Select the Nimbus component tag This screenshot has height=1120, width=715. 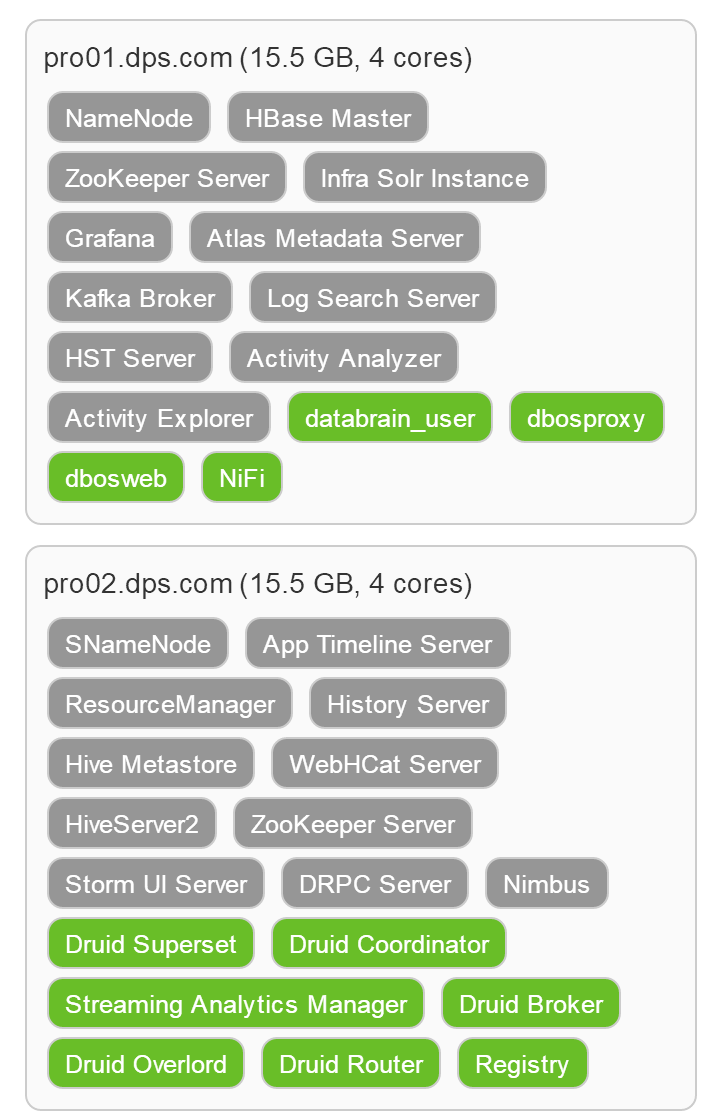[x=546, y=884]
